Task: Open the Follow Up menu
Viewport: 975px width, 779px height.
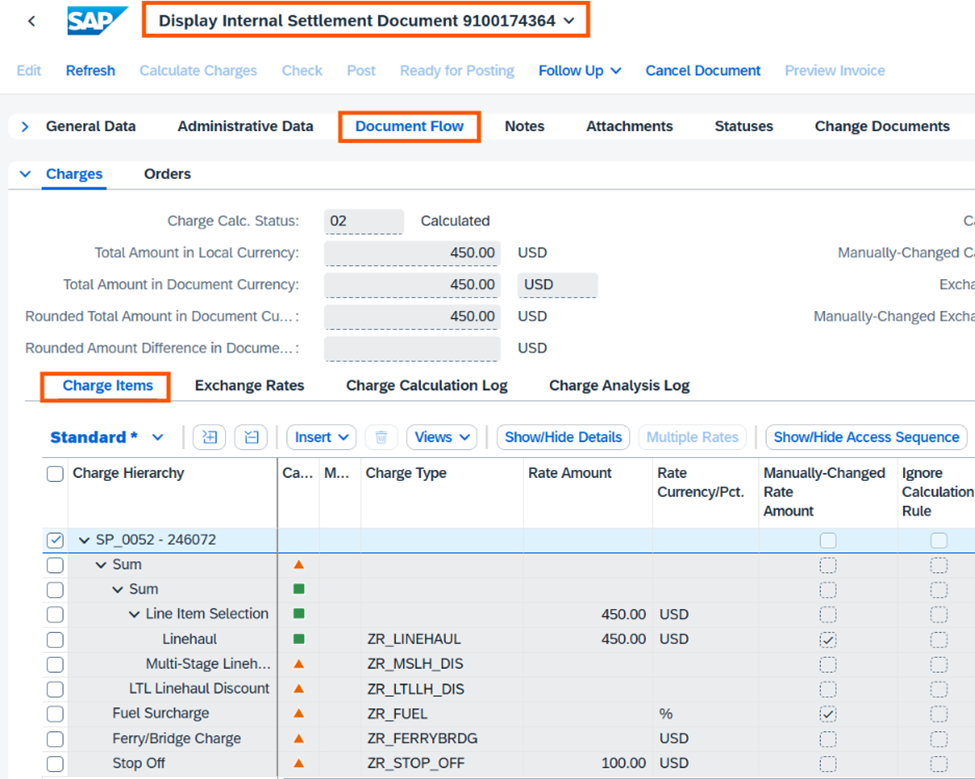Action: tap(579, 70)
